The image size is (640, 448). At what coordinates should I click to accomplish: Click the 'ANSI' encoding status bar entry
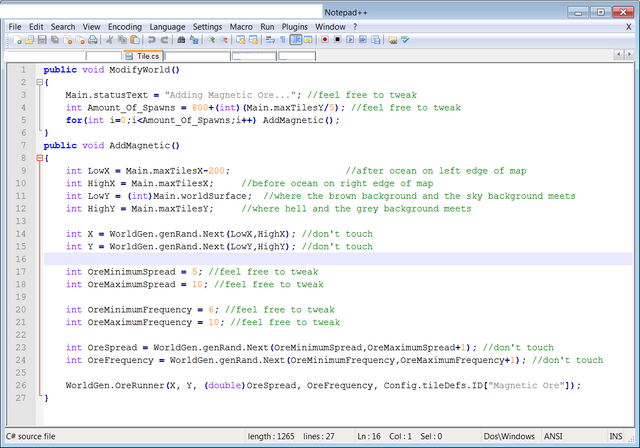point(553,436)
